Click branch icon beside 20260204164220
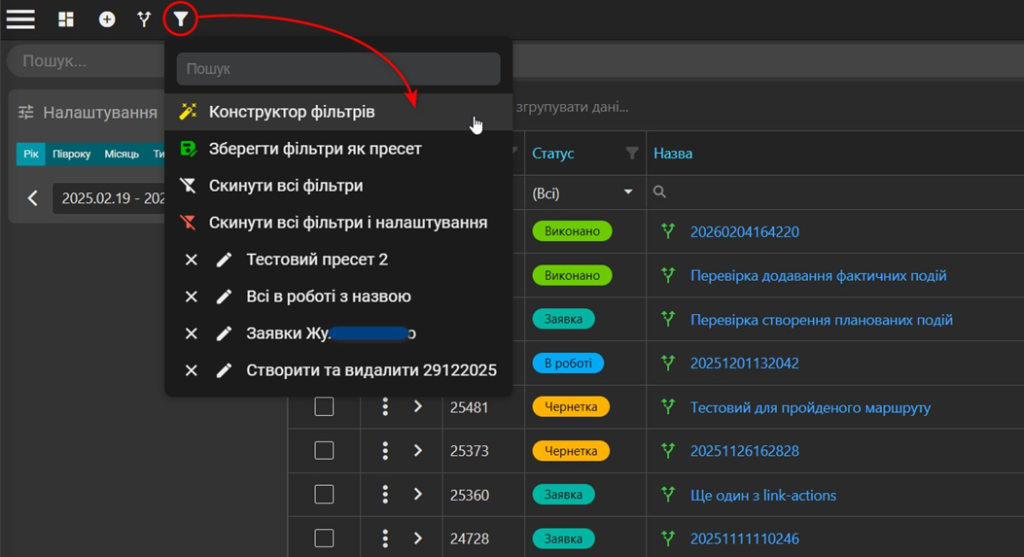This screenshot has height=557, width=1024. 667,231
